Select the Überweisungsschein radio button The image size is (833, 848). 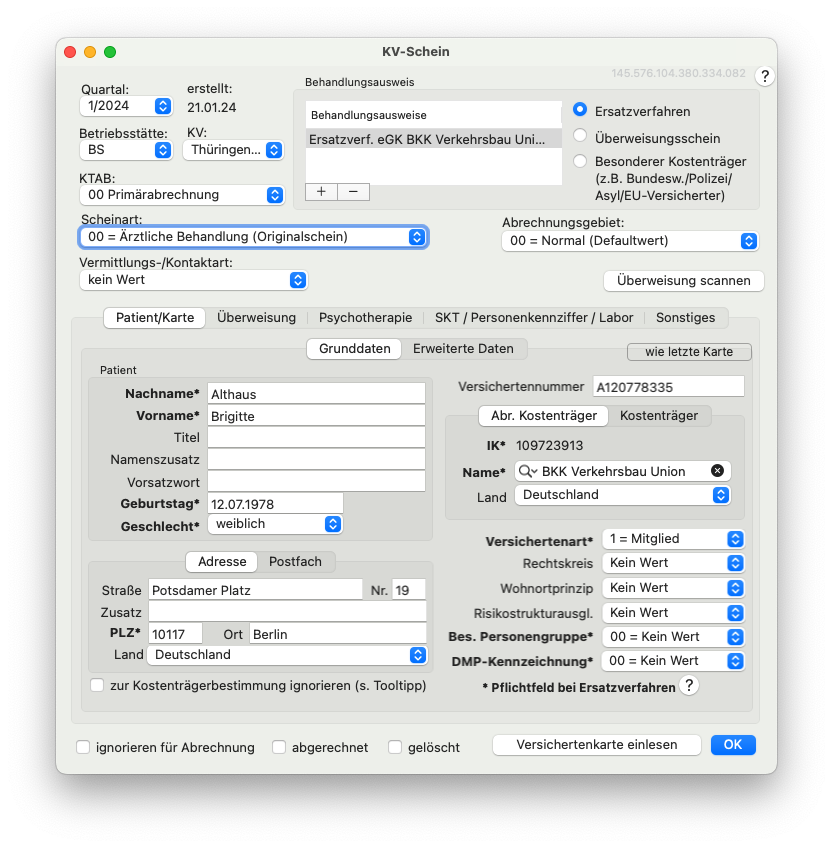[580, 136]
